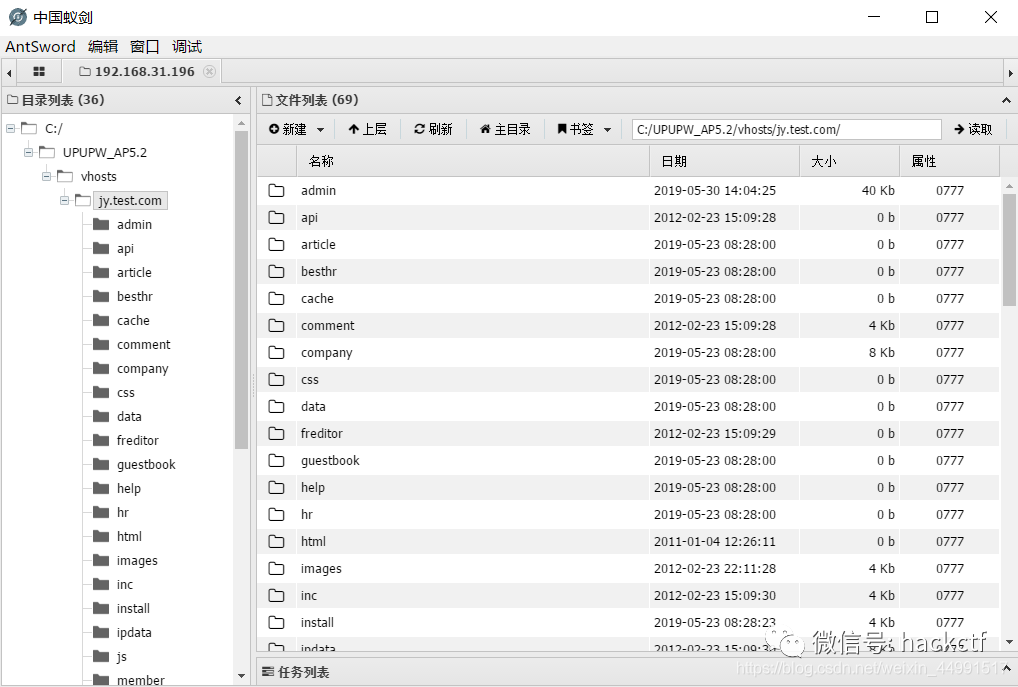The height and width of the screenshot is (687, 1018).
Task: Refresh the file list with 刷新
Action: [x=433, y=129]
